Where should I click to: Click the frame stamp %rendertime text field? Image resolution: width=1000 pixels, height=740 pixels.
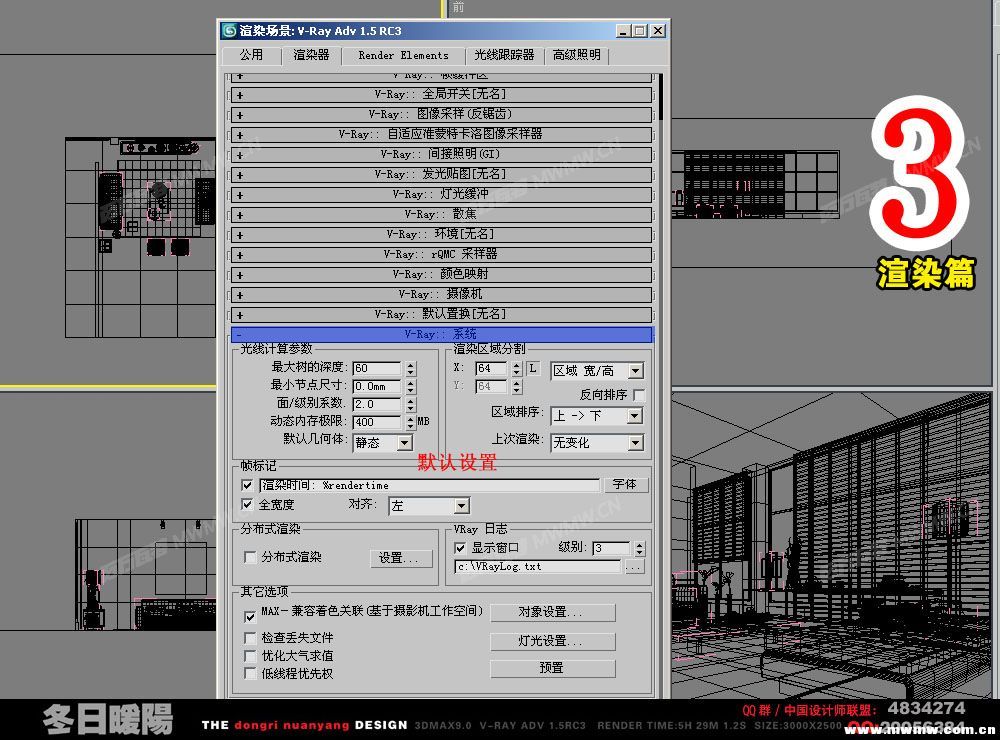tap(429, 485)
